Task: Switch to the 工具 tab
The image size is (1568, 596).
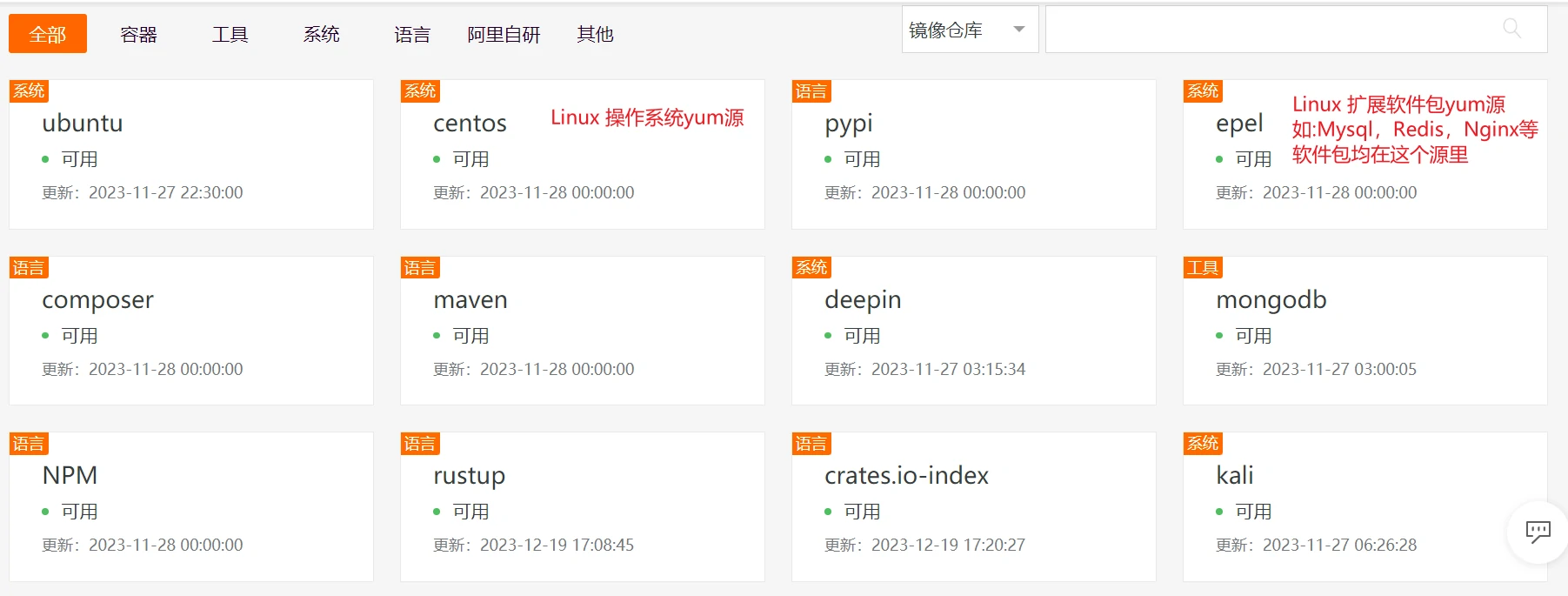Action: (230, 34)
